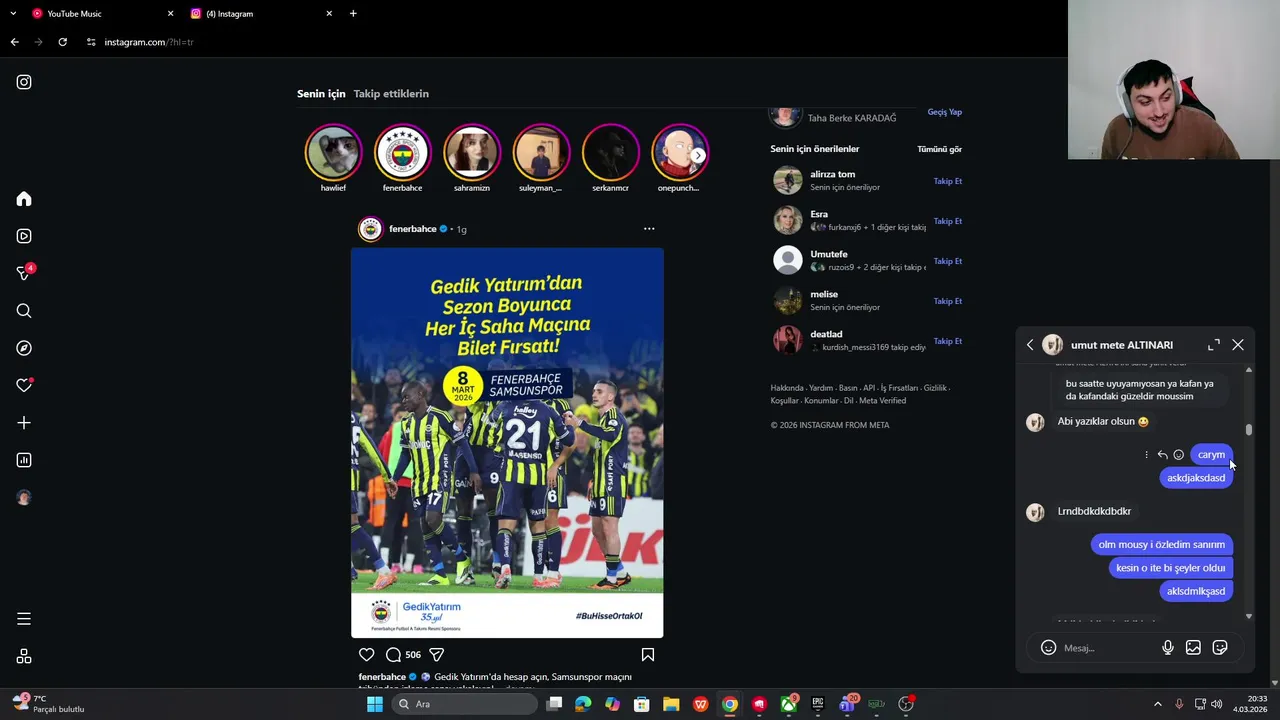Follow Esra with Takip Et

pyautogui.click(x=948, y=221)
